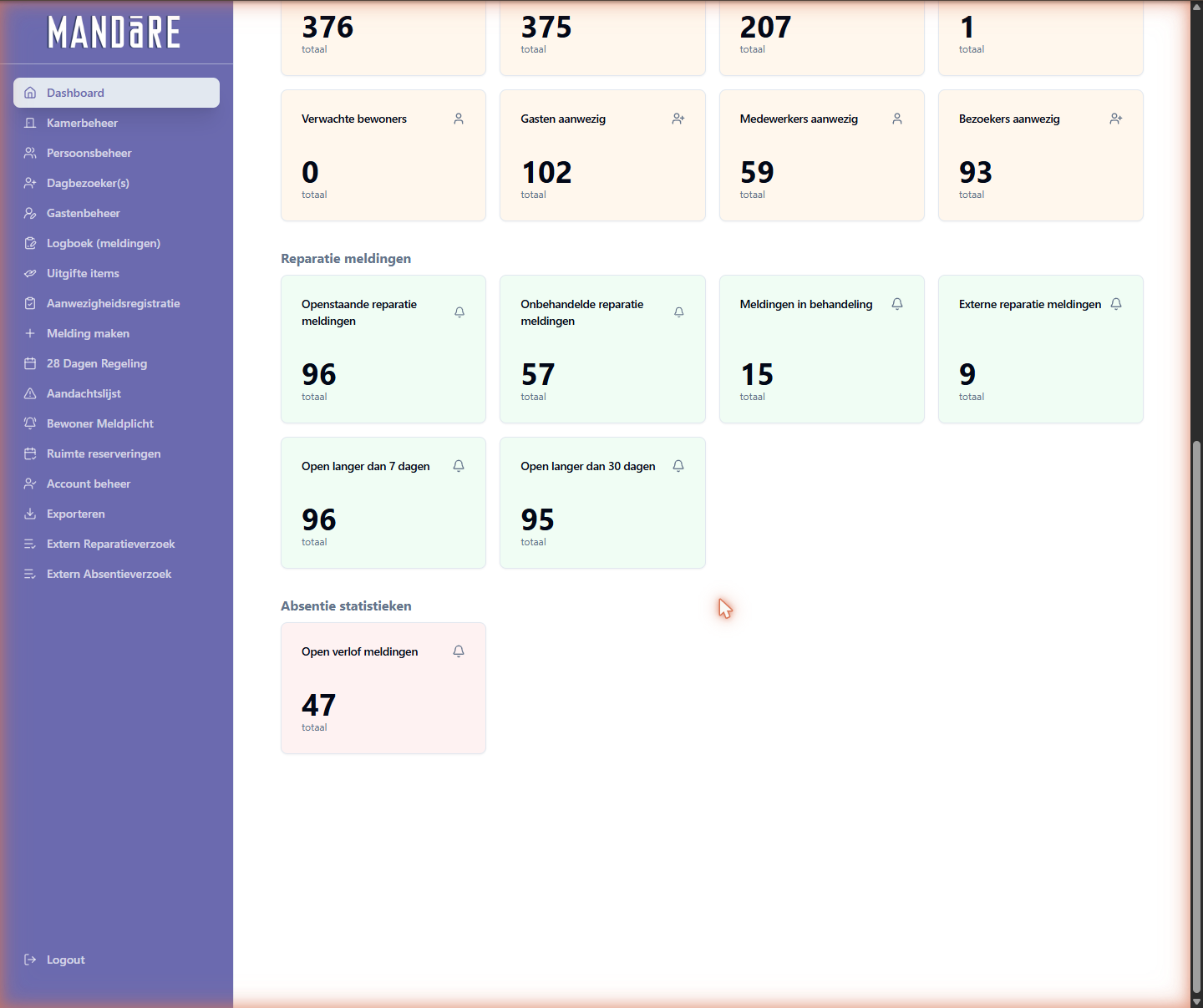Click the Open langer dan 30 dagen value 95
Screen dimensions: 1203x1008
[x=538, y=519]
